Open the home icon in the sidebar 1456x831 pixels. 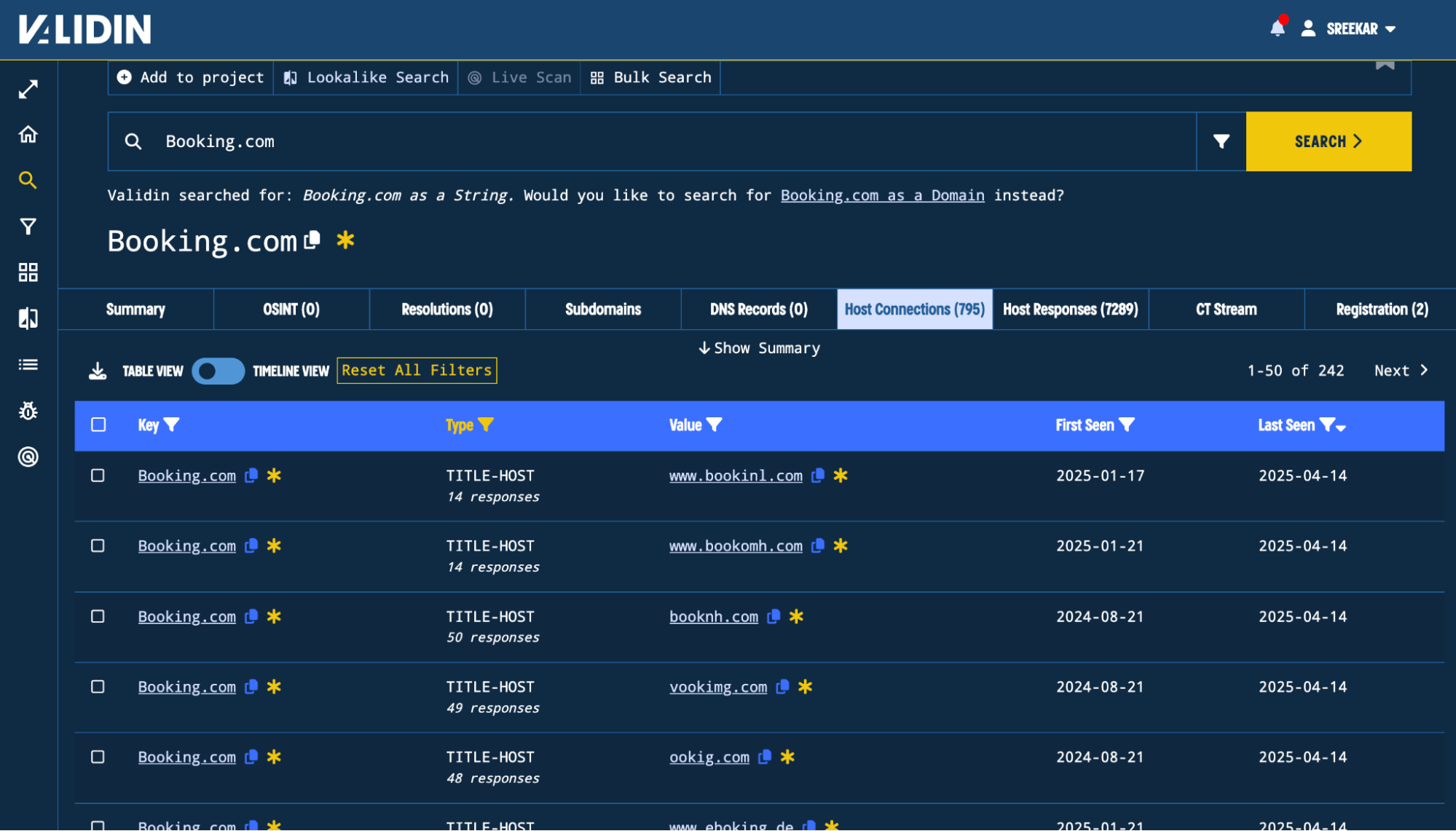pyautogui.click(x=28, y=134)
